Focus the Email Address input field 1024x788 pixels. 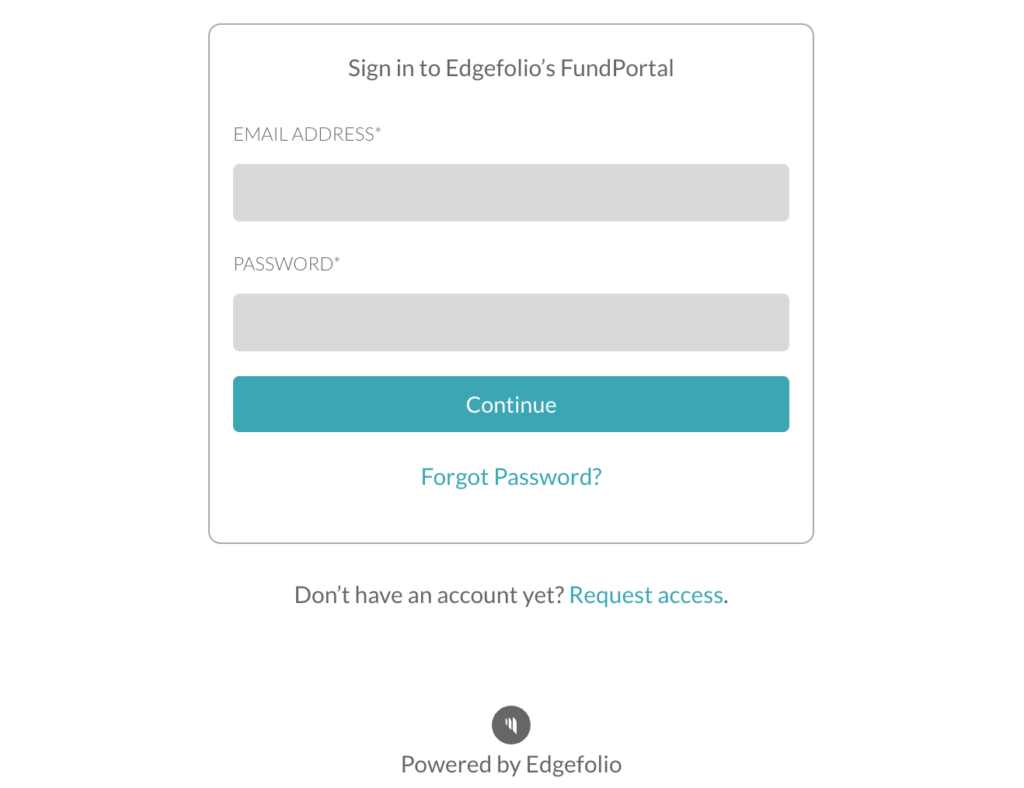[x=511, y=193]
